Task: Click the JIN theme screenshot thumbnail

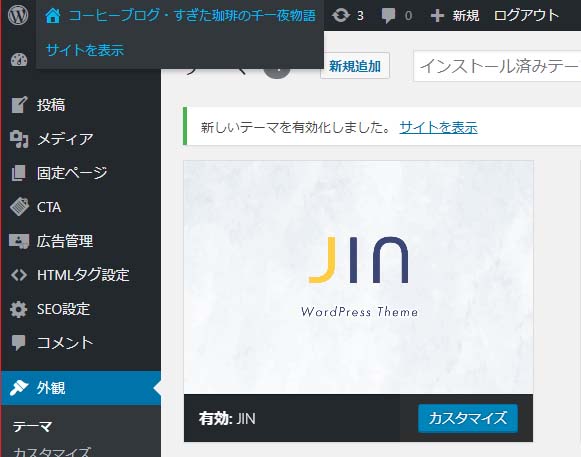Action: (358, 277)
